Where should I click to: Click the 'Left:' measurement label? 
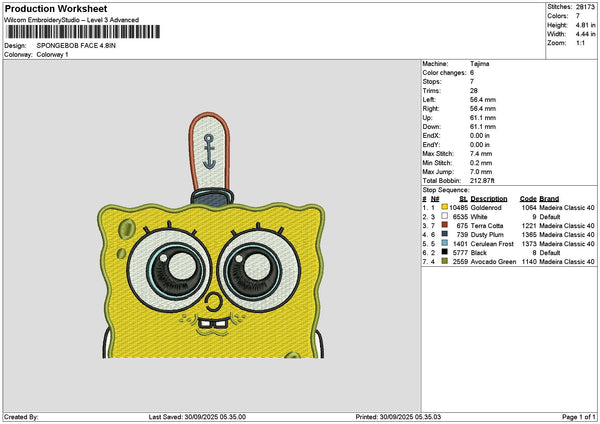click(x=428, y=99)
